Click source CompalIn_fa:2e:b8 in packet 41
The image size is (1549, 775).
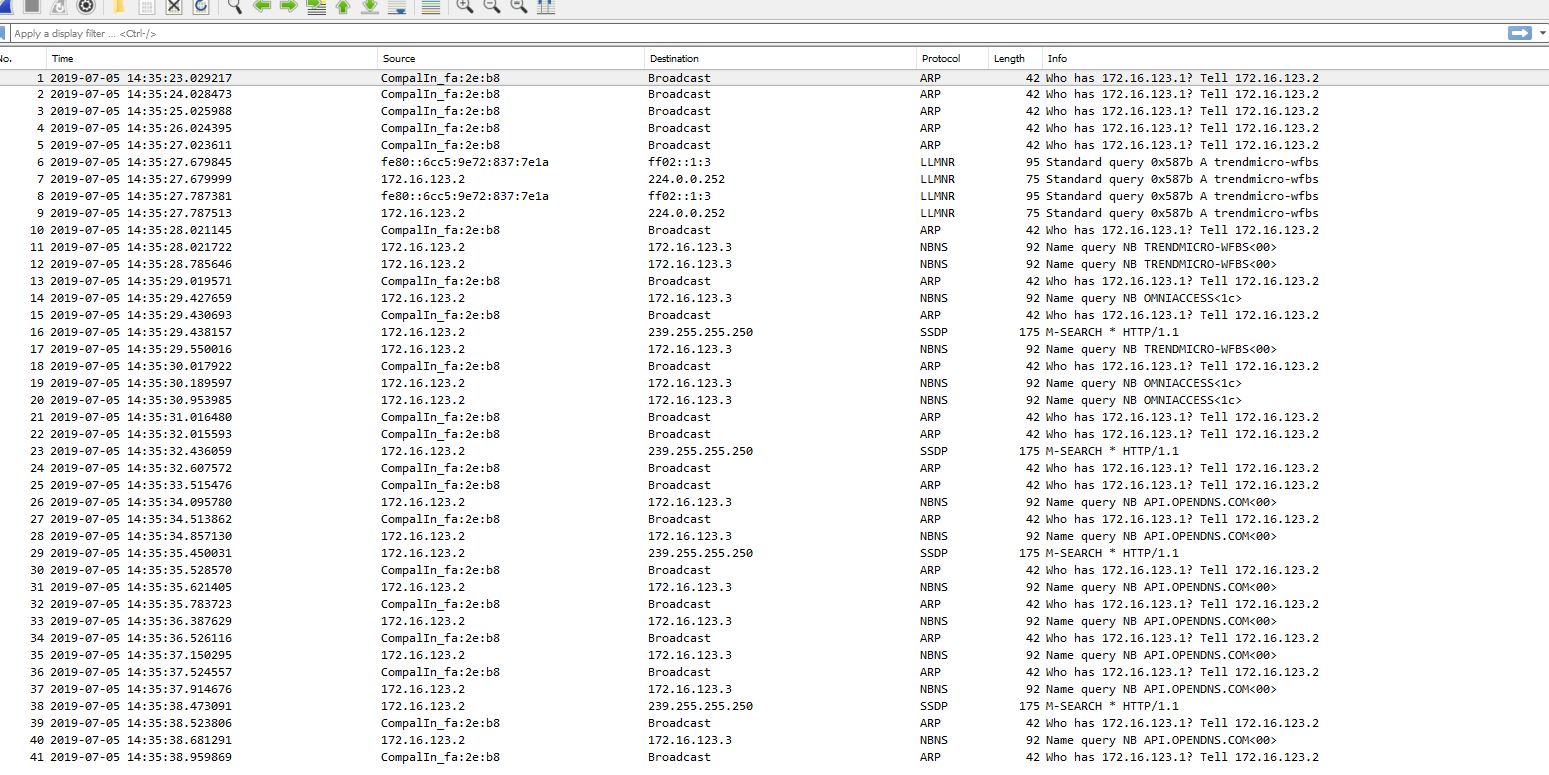point(440,757)
